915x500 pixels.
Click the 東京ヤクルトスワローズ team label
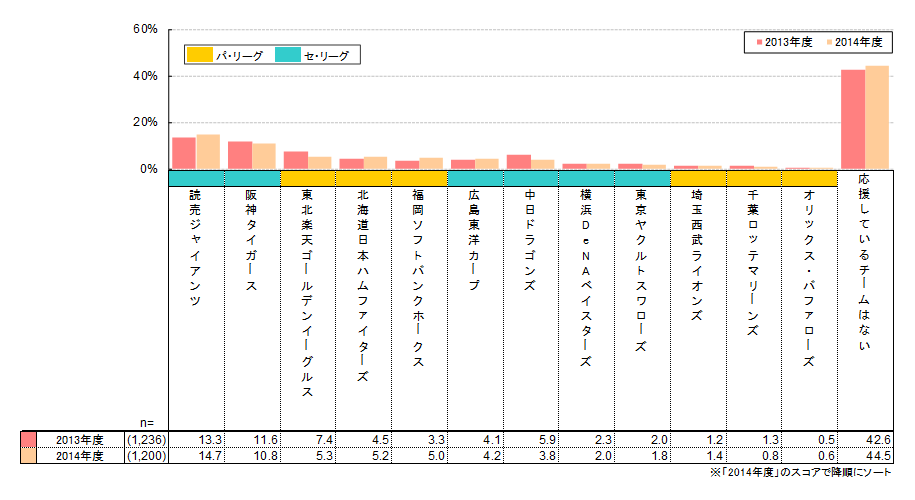(x=641, y=271)
